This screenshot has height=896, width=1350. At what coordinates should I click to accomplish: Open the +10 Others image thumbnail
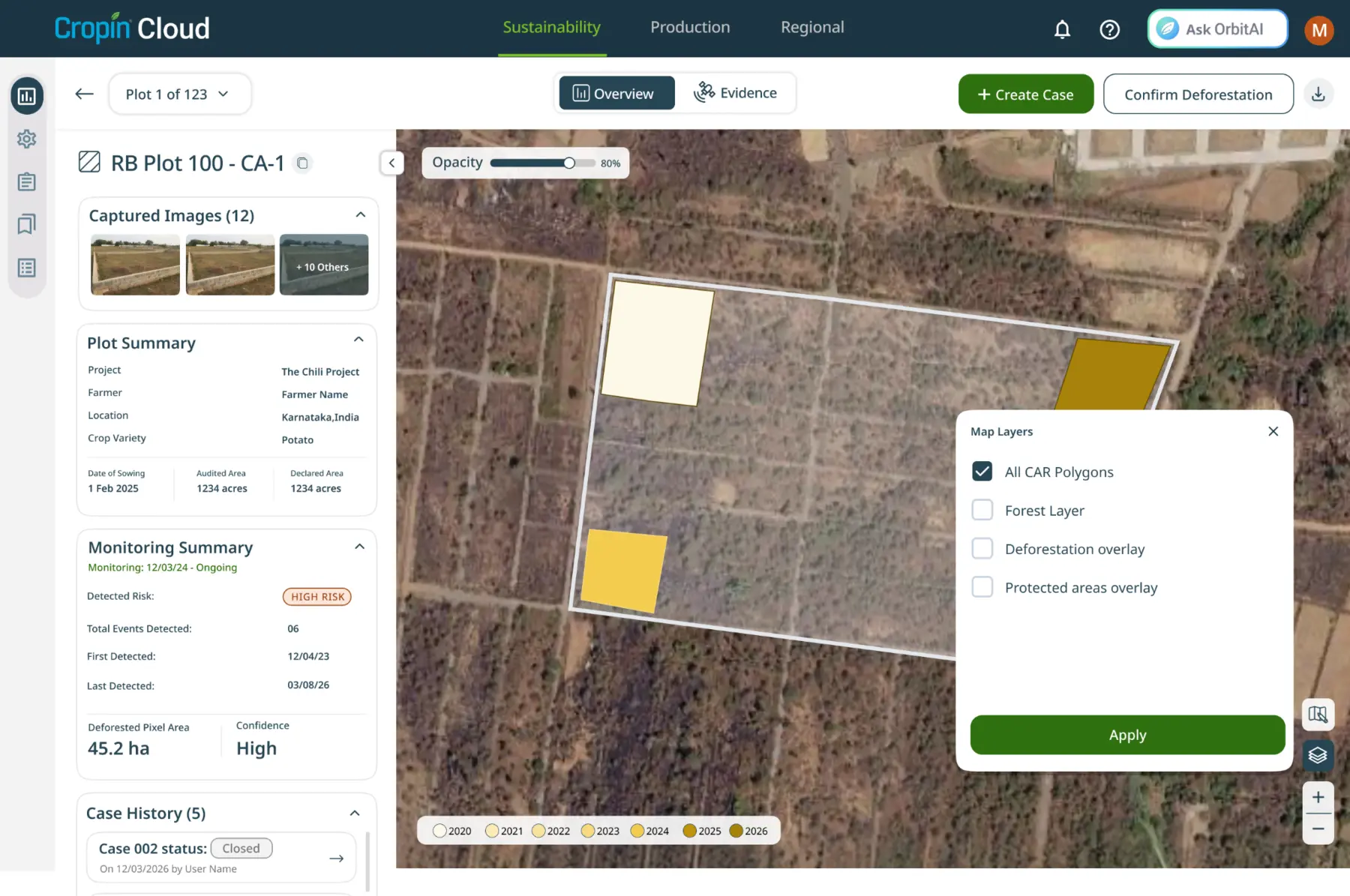324,265
